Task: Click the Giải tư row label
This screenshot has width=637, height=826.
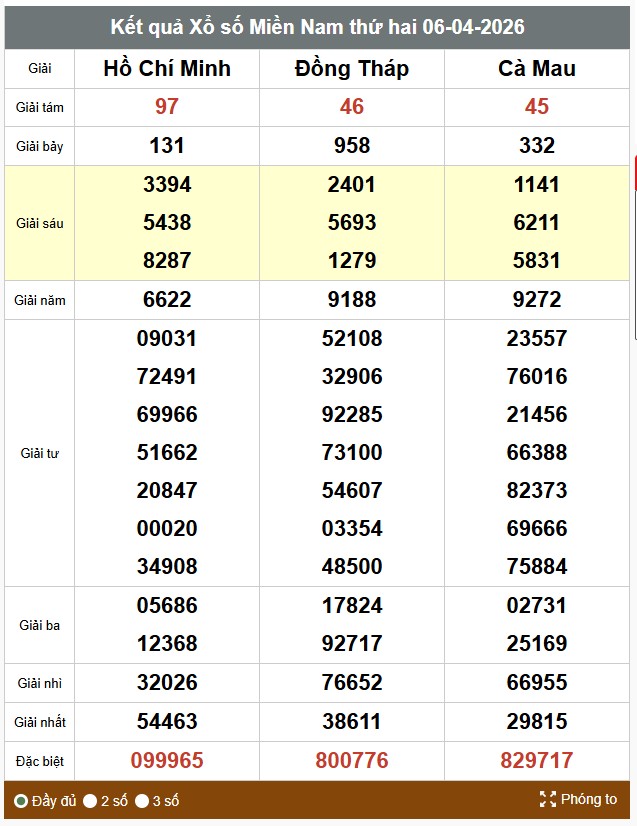Action: [40, 453]
